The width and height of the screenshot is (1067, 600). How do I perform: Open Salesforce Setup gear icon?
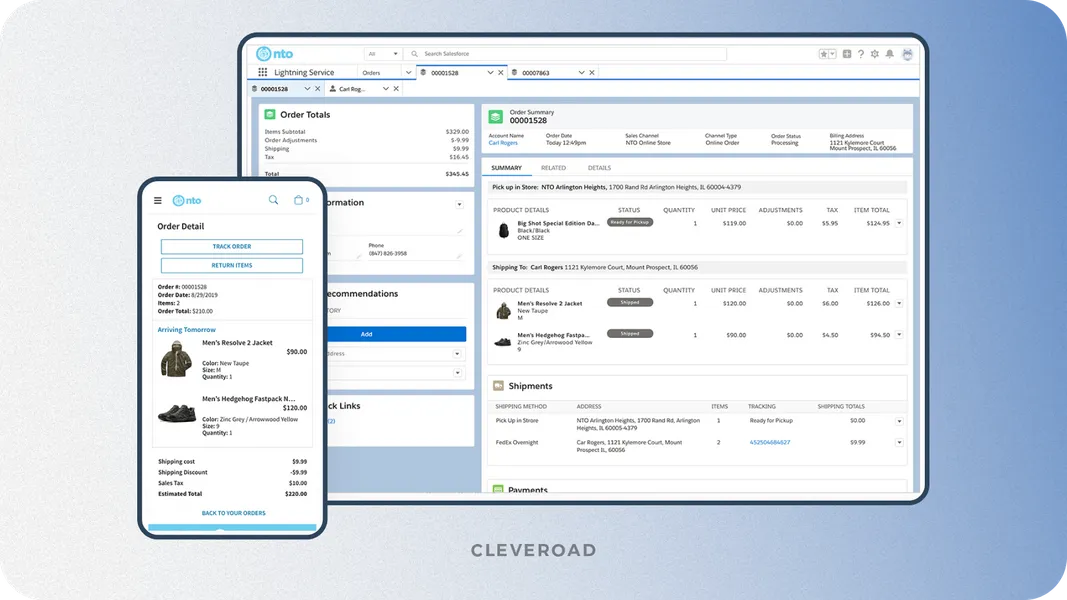[x=875, y=53]
